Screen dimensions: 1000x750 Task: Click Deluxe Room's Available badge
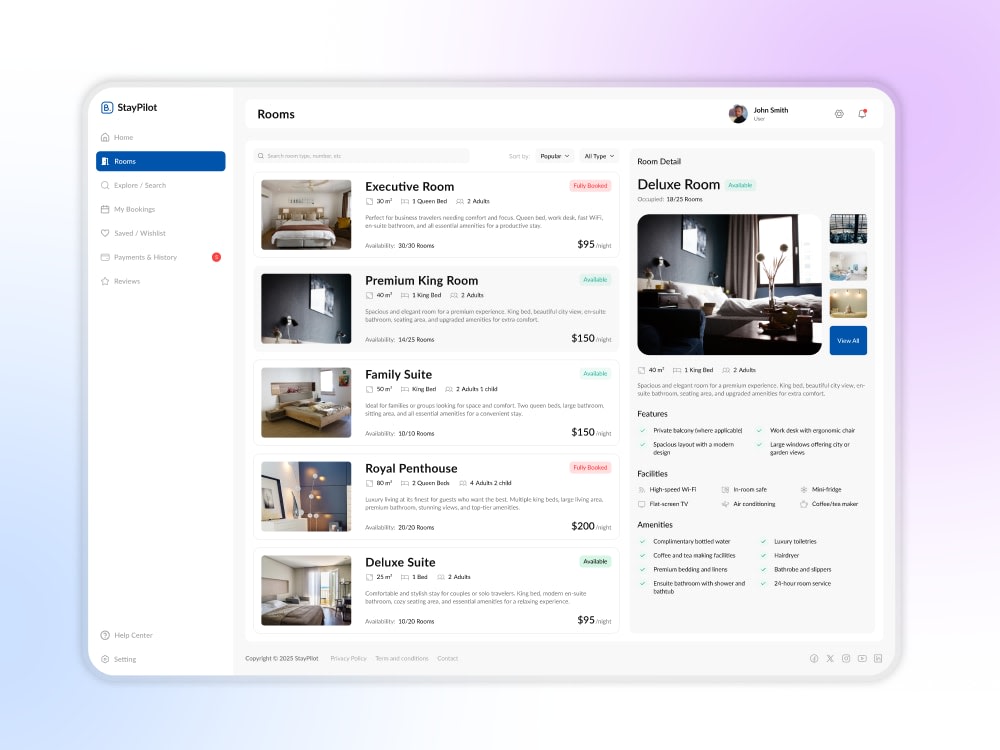740,185
